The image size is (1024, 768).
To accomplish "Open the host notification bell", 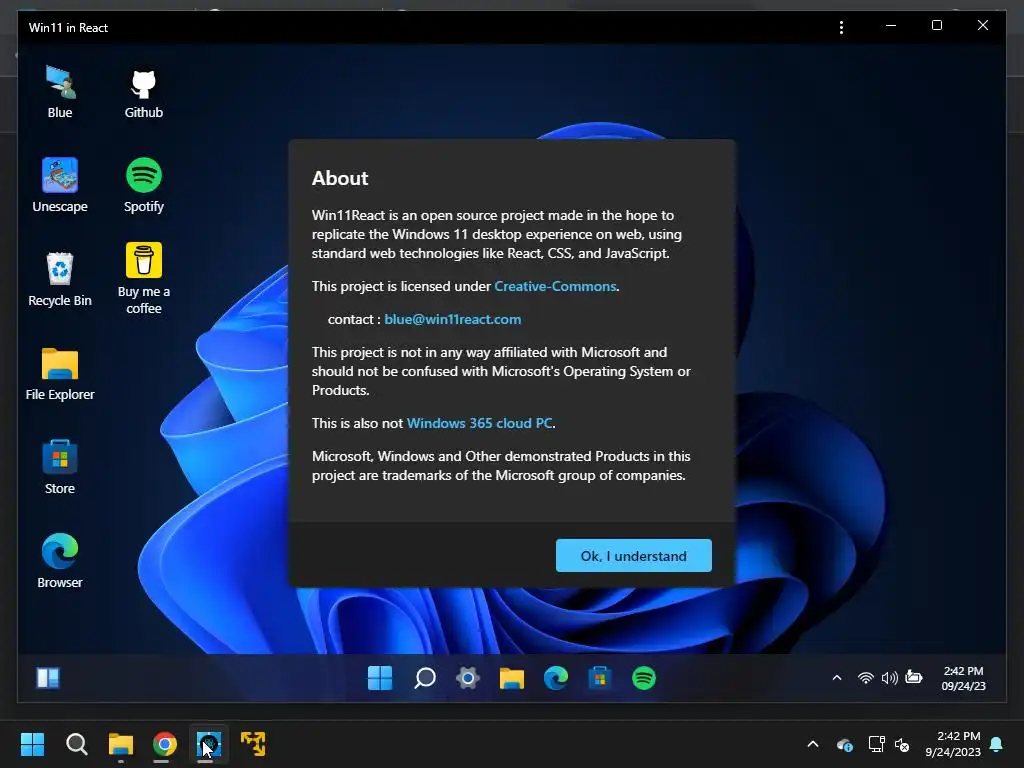I will pos(996,744).
